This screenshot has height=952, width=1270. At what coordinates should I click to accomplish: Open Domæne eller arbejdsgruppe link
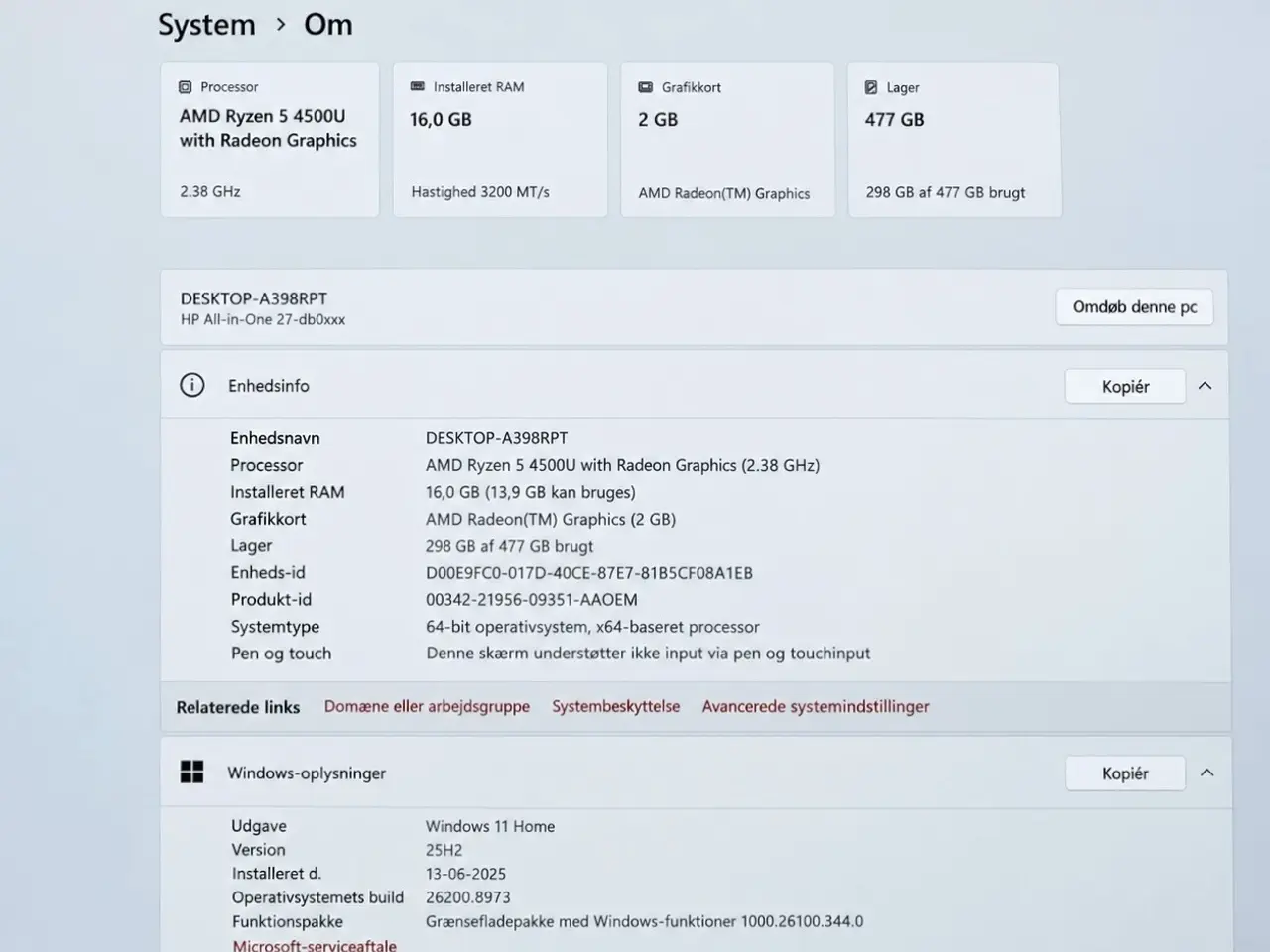click(427, 706)
